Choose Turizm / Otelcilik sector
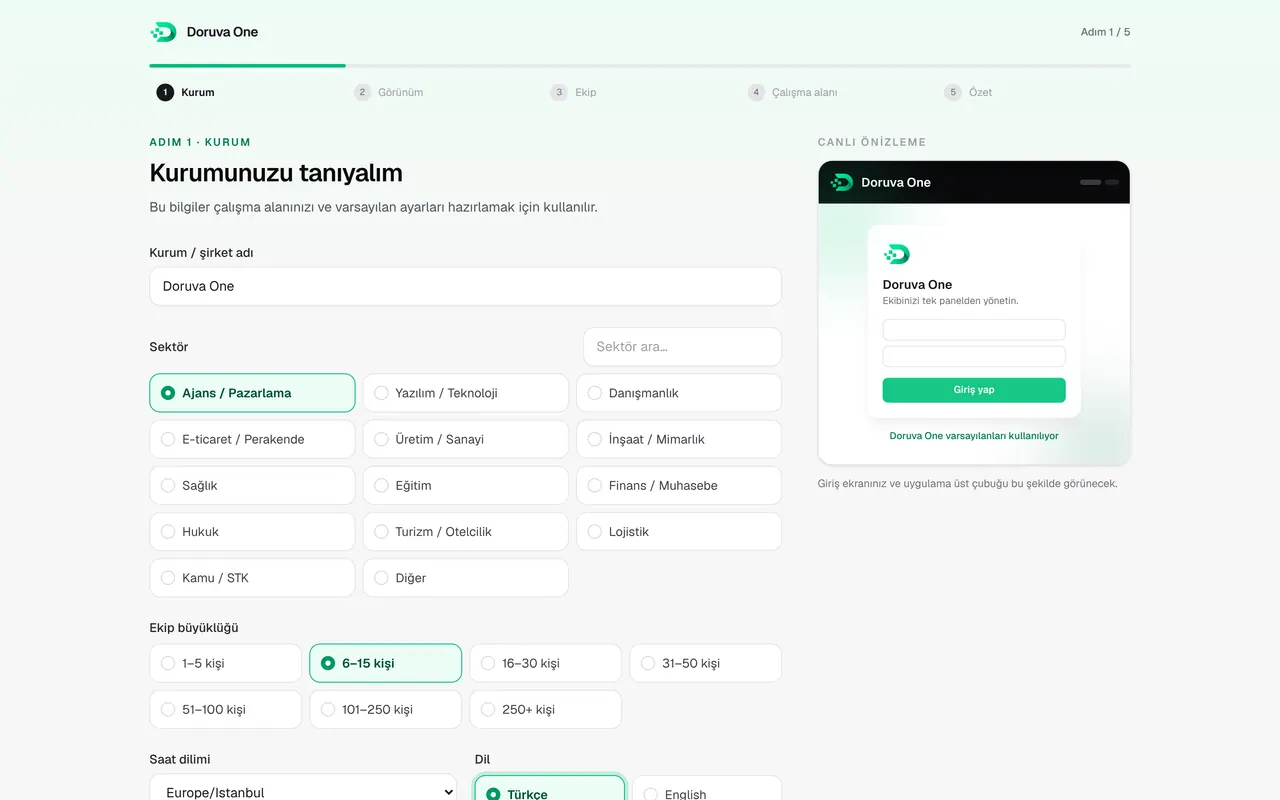This screenshot has width=1280, height=800. [x=466, y=532]
